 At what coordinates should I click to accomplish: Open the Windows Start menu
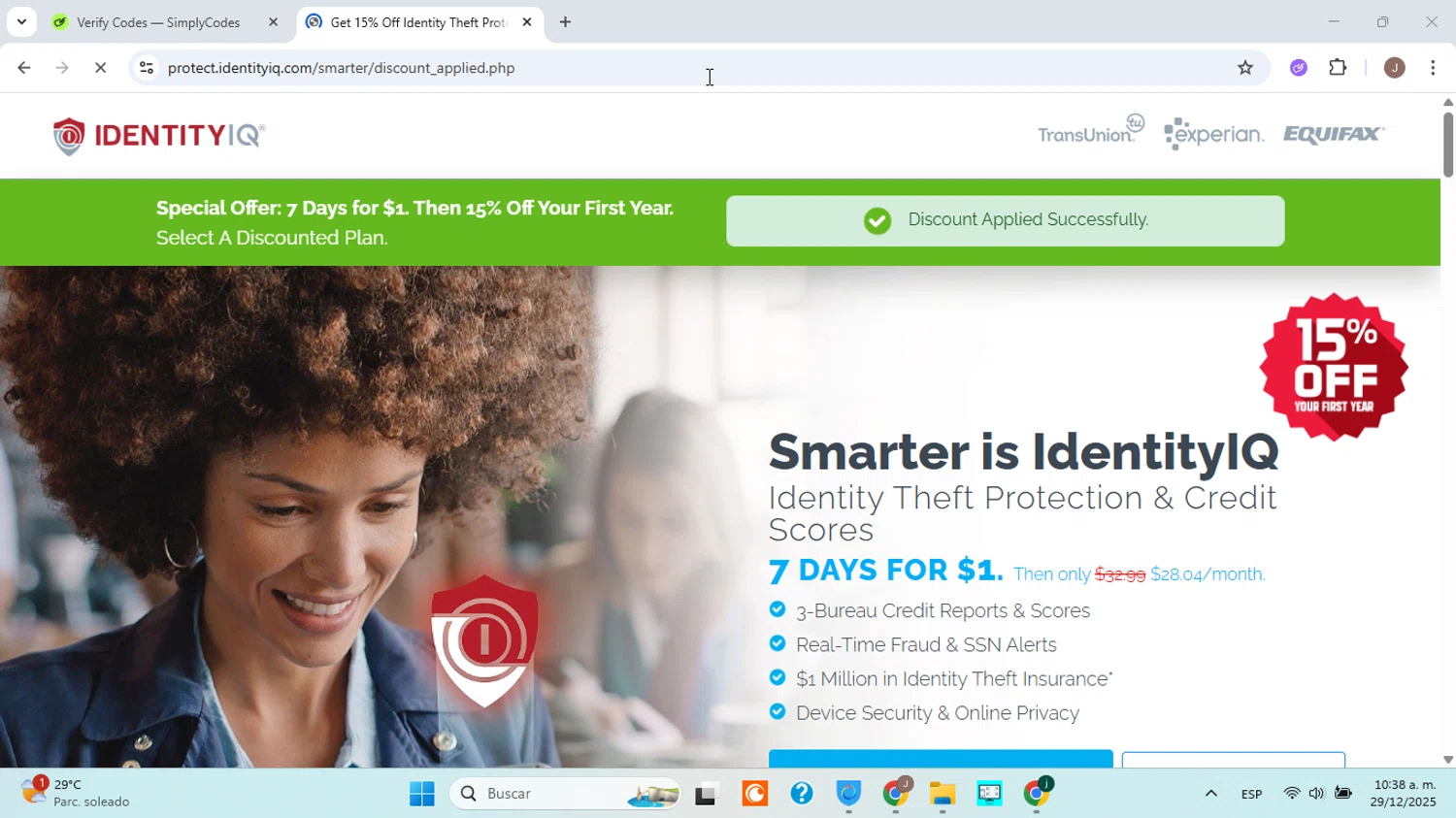click(x=421, y=794)
